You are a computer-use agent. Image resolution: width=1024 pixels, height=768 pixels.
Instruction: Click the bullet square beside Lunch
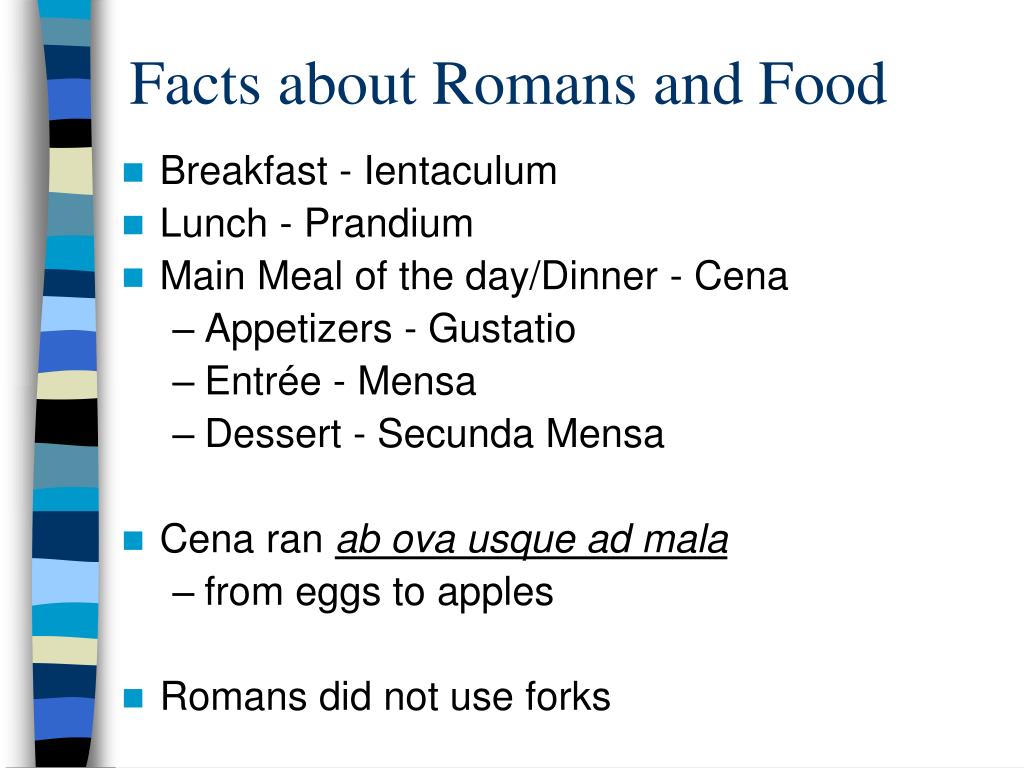(133, 225)
